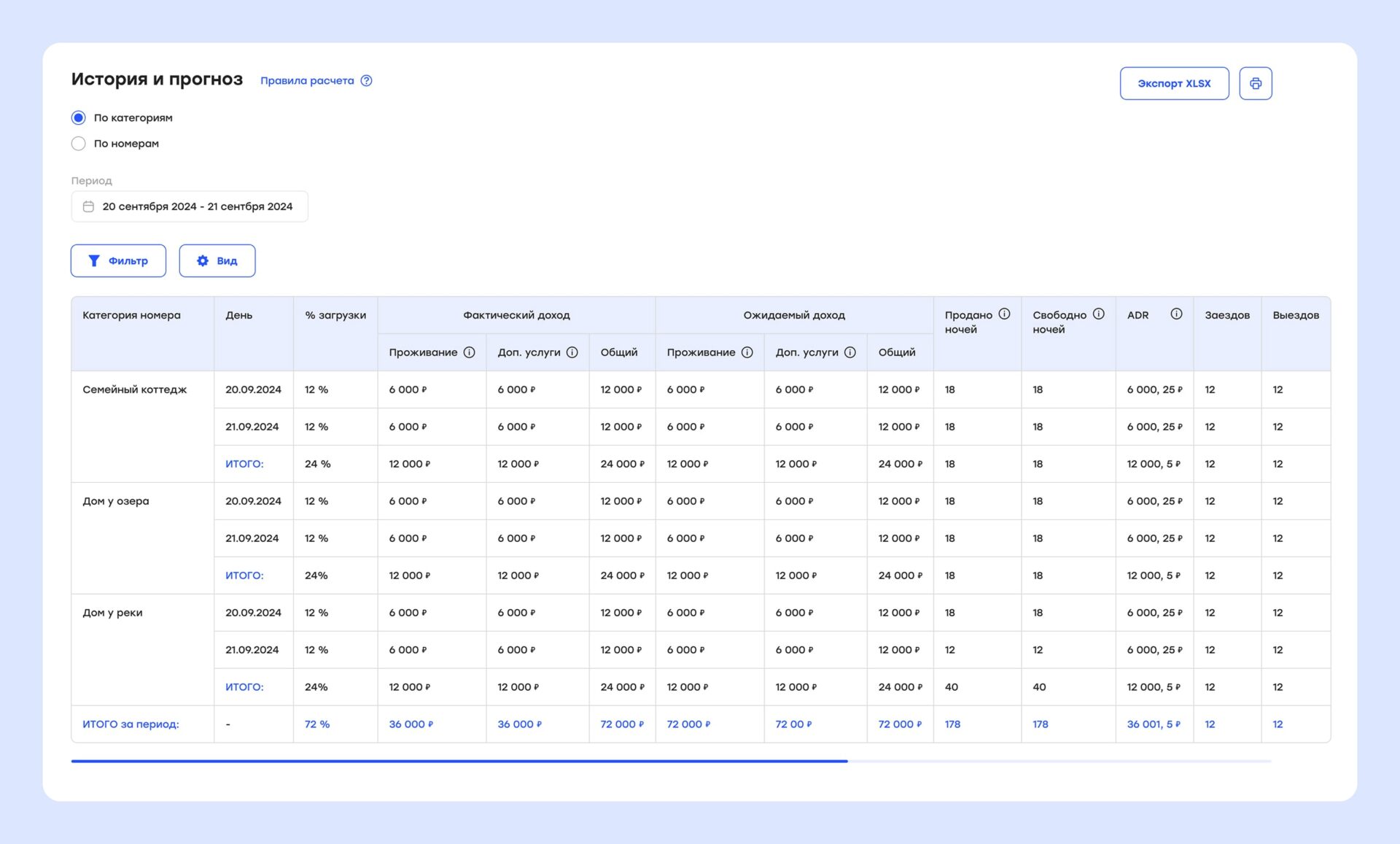Click the calendar icon in period field
This screenshot has height=844, width=1400.
(88, 206)
